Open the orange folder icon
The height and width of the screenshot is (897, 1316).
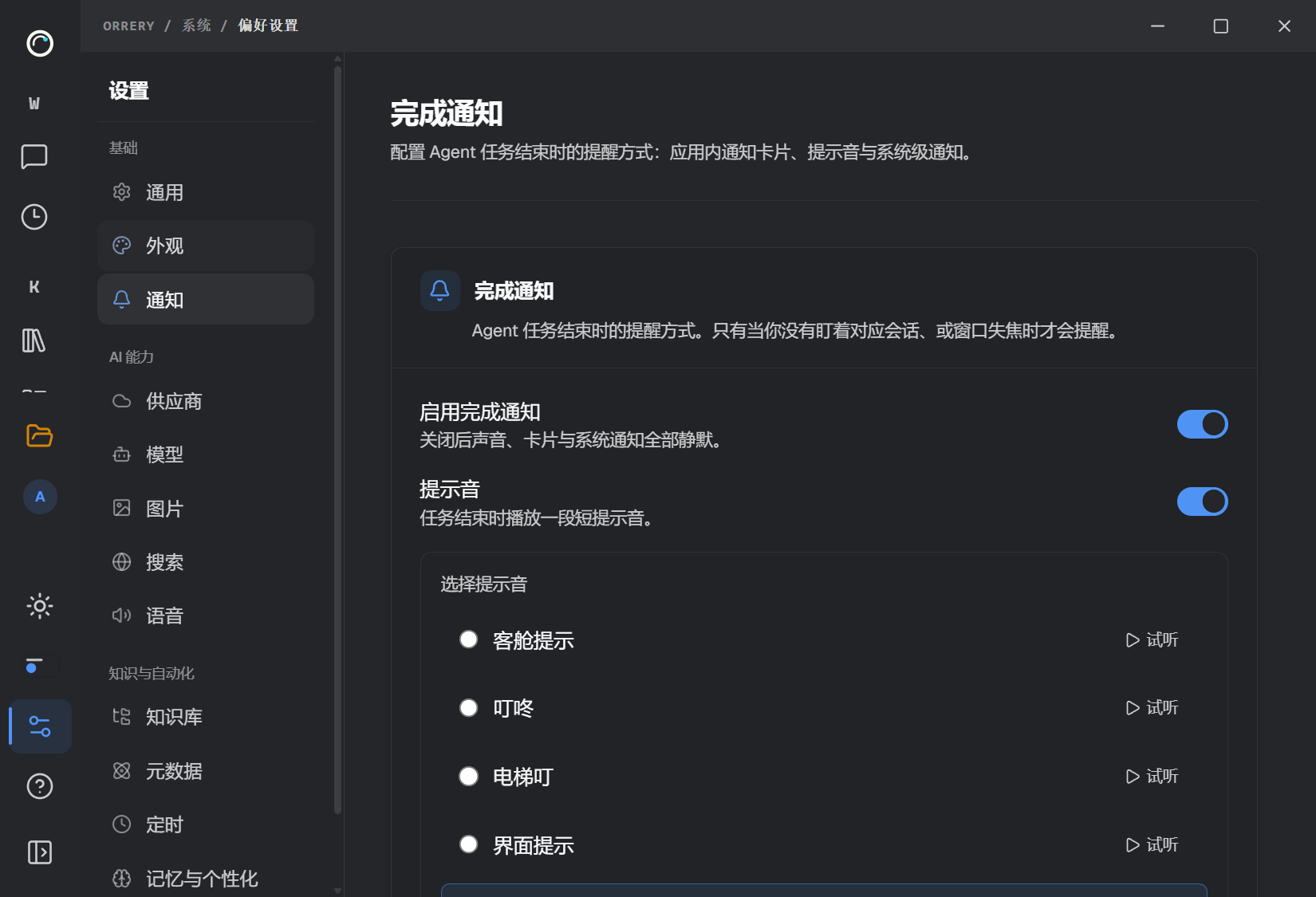coord(39,435)
